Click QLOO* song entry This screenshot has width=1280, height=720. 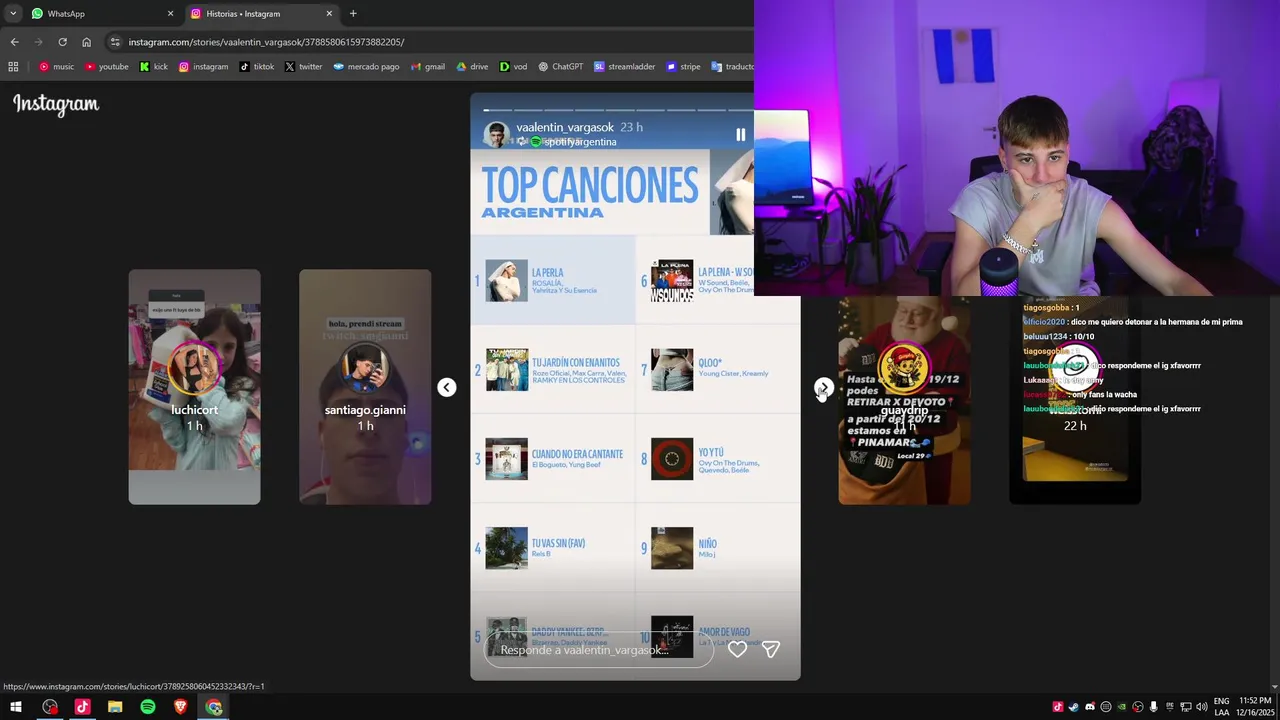(x=718, y=370)
